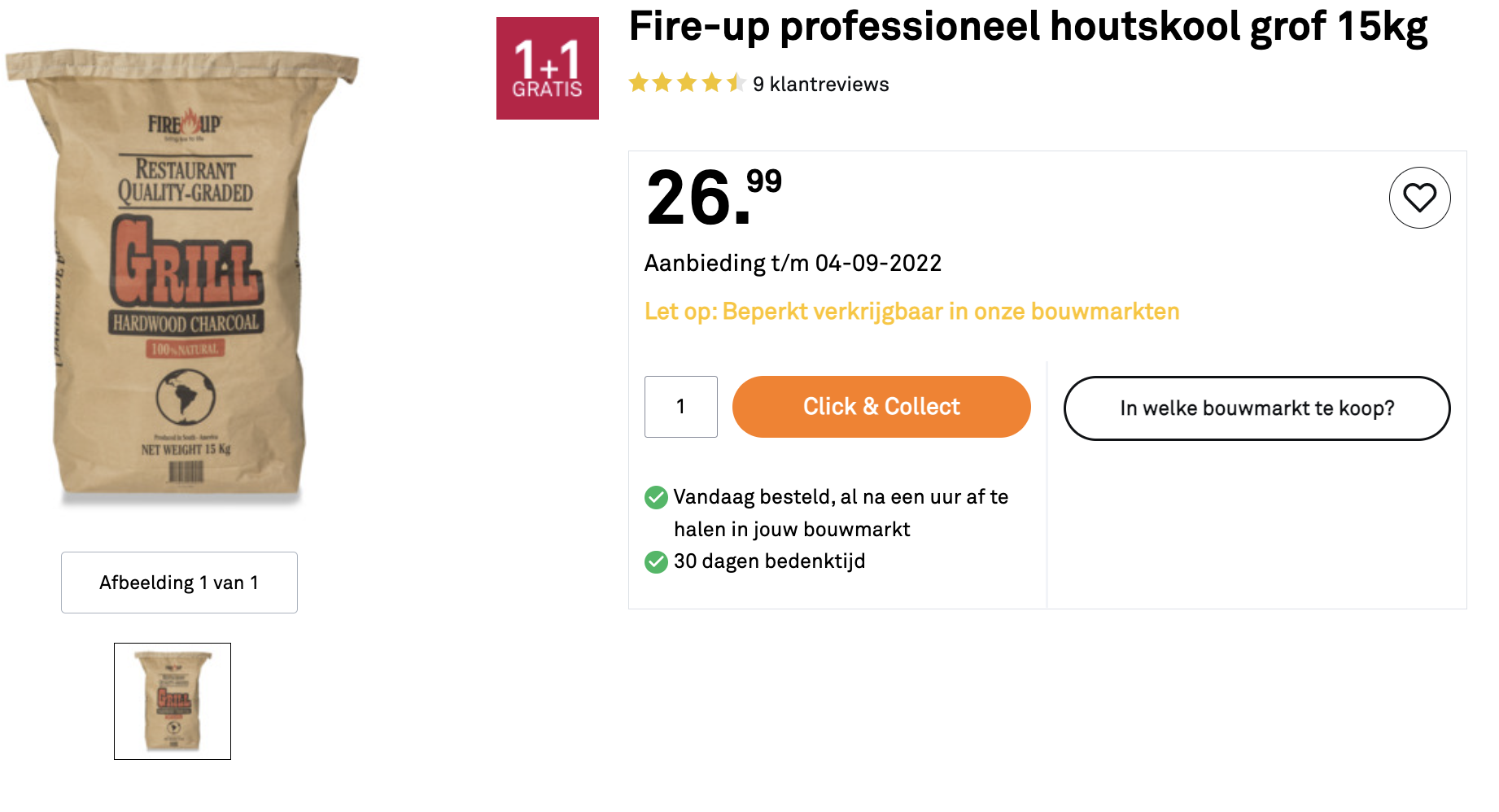
Task: Click the 26.99 price
Action: coord(714,197)
